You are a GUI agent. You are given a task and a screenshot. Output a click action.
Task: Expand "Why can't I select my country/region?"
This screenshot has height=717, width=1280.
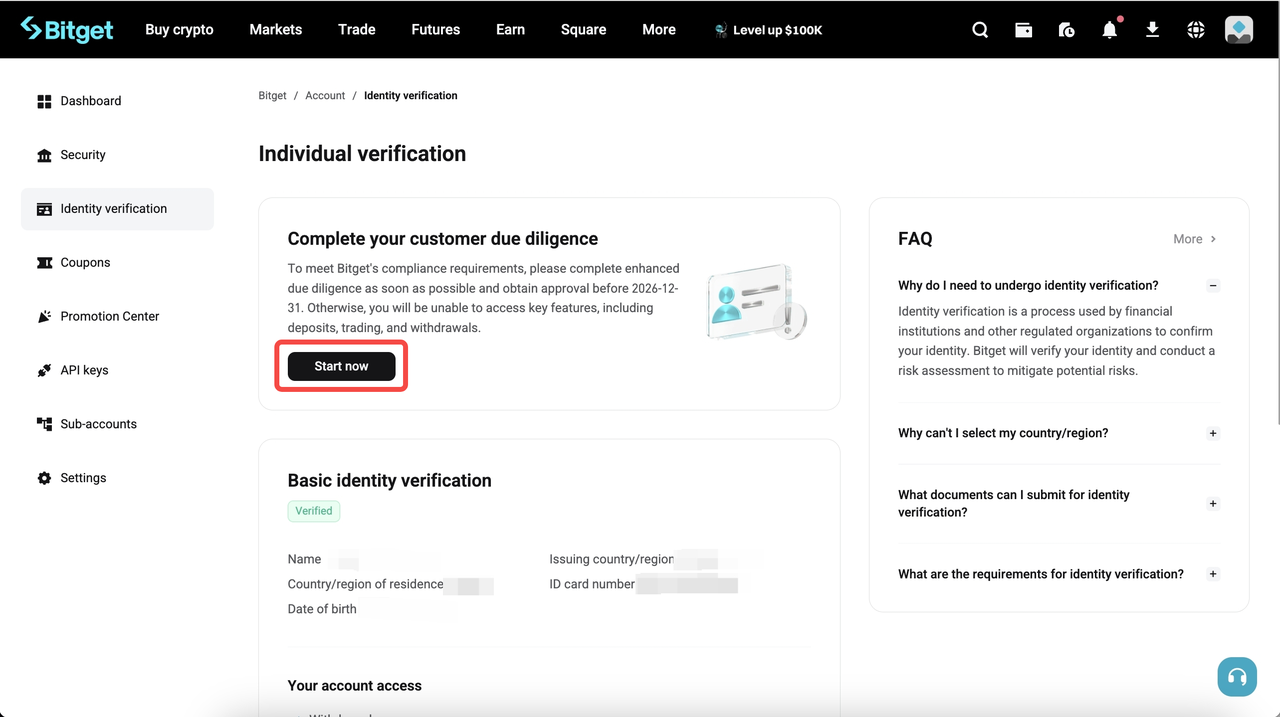1212,433
